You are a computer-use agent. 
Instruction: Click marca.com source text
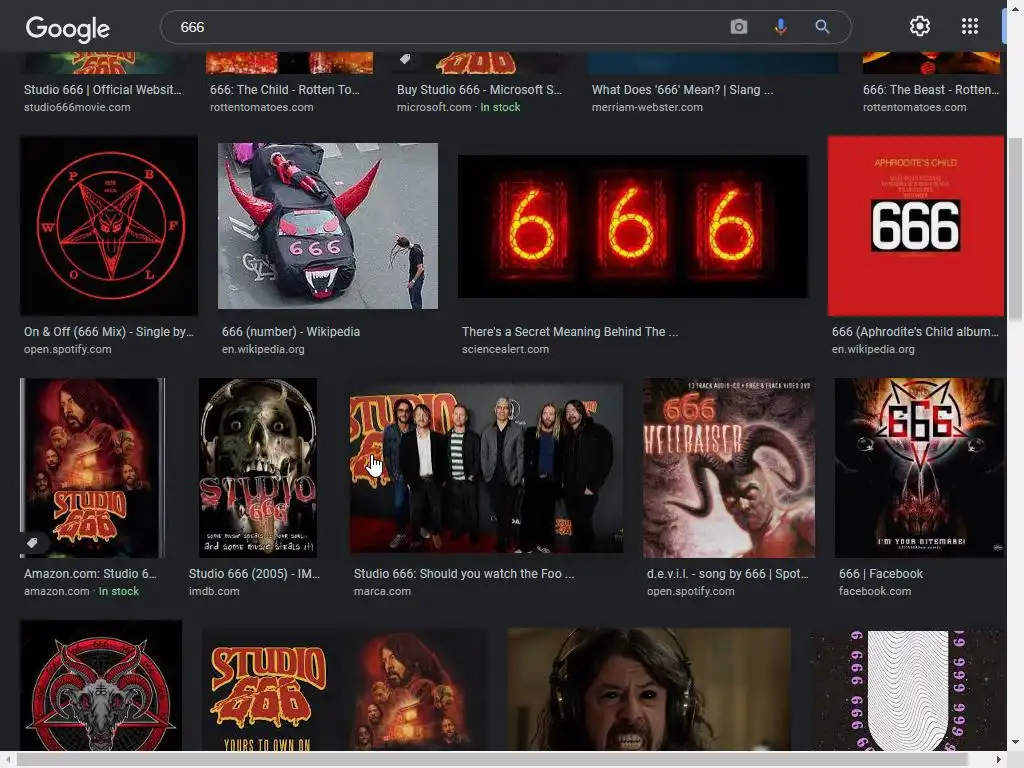tap(382, 591)
